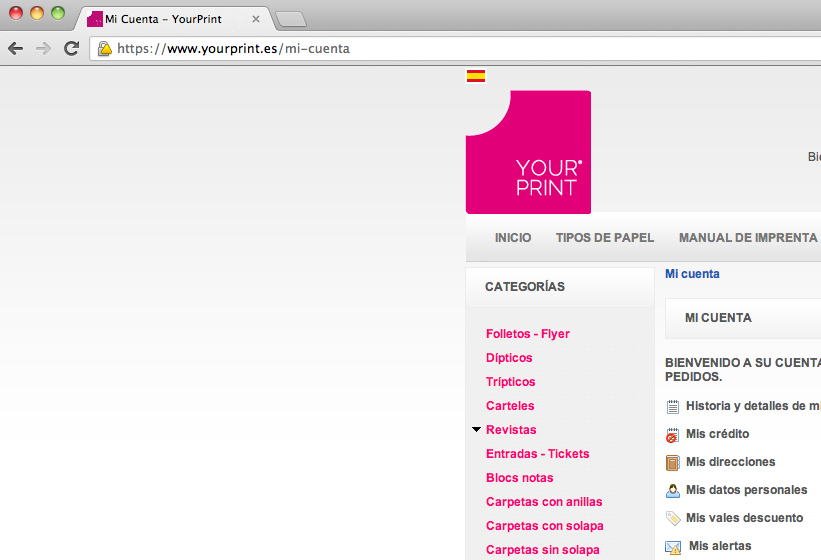This screenshot has width=821, height=560.
Task: Open the Dípticos category
Action: pos(509,358)
